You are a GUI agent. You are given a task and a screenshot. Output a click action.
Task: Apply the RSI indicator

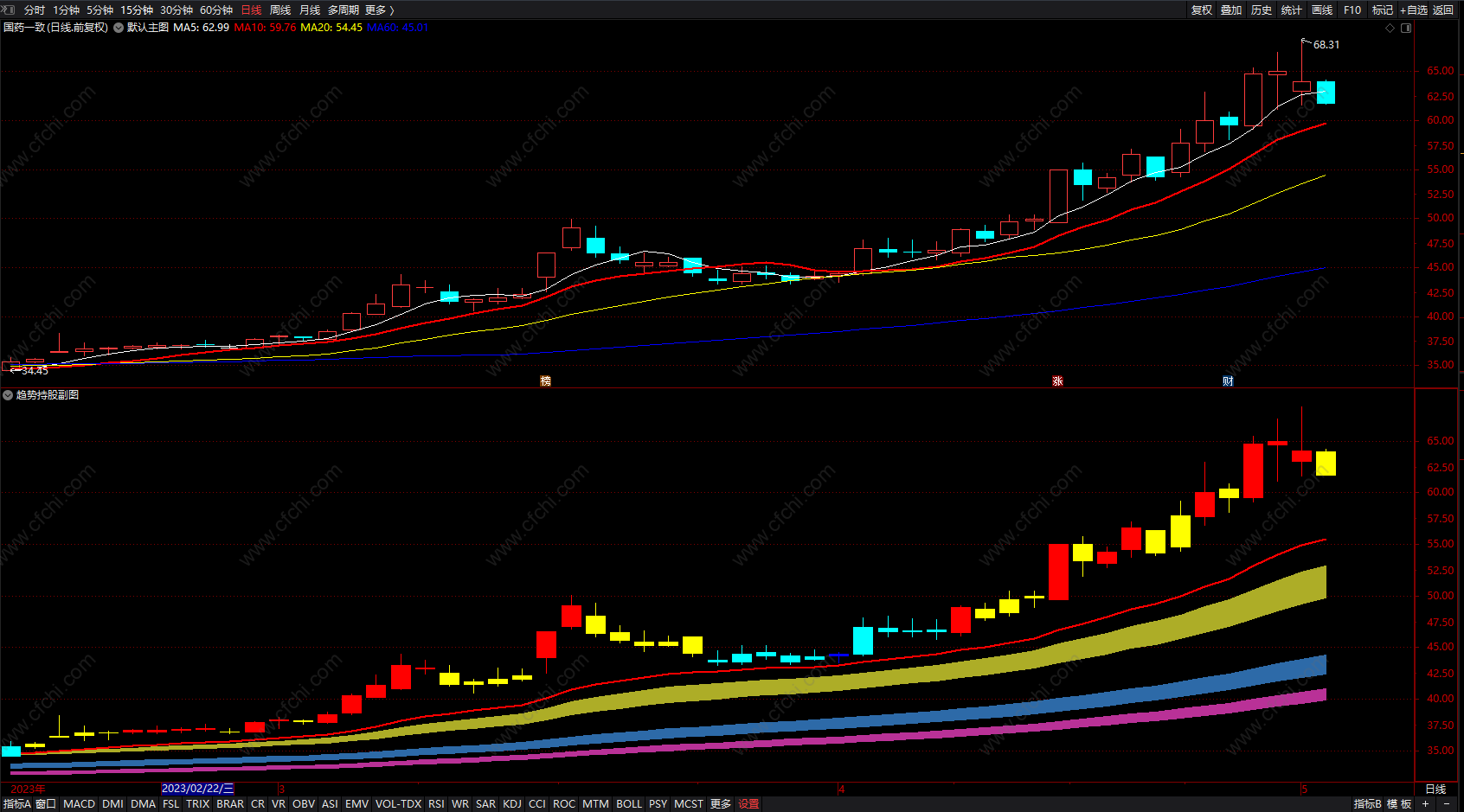pos(436,804)
